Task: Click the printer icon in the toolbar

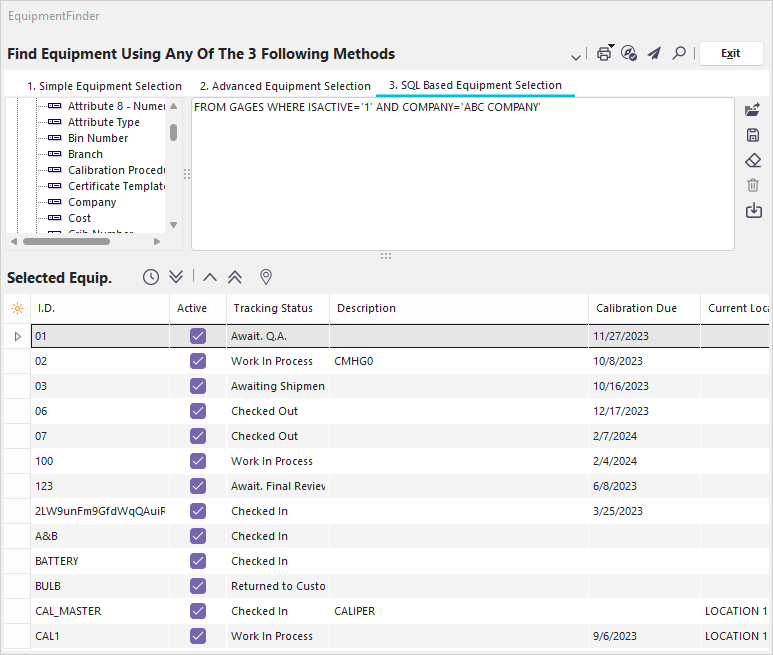Action: point(604,54)
